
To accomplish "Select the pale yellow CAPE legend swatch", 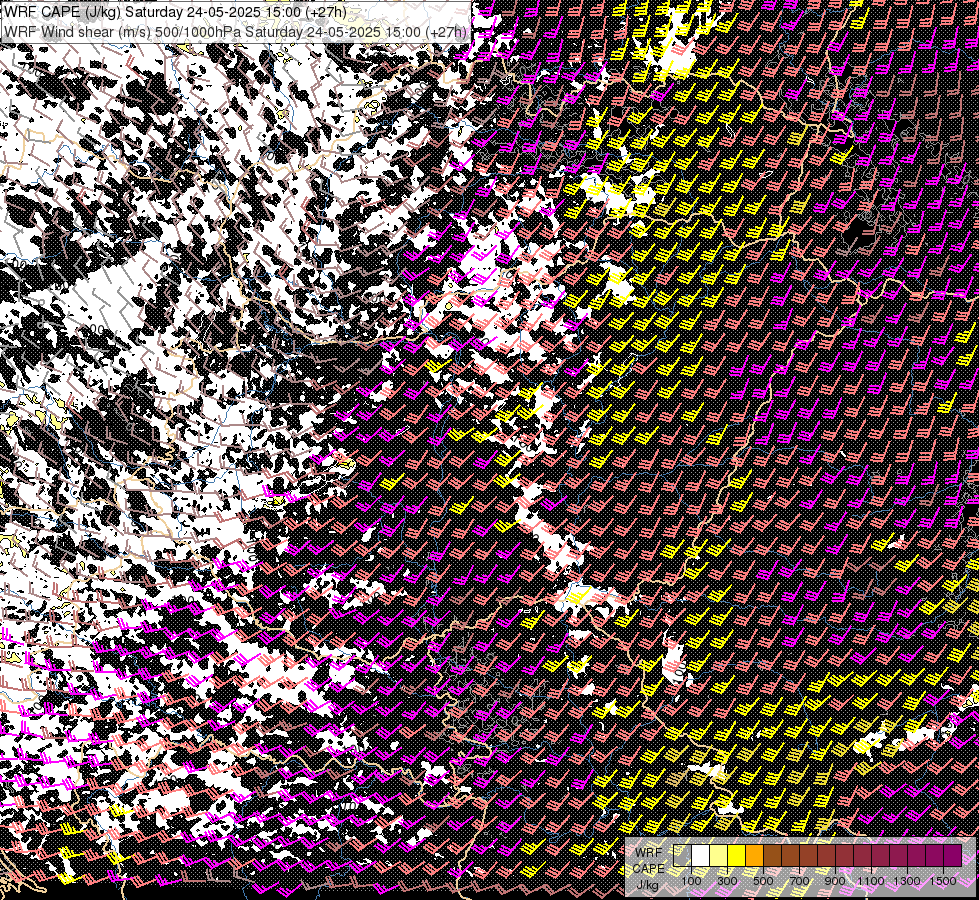I will pyautogui.click(x=719, y=855).
